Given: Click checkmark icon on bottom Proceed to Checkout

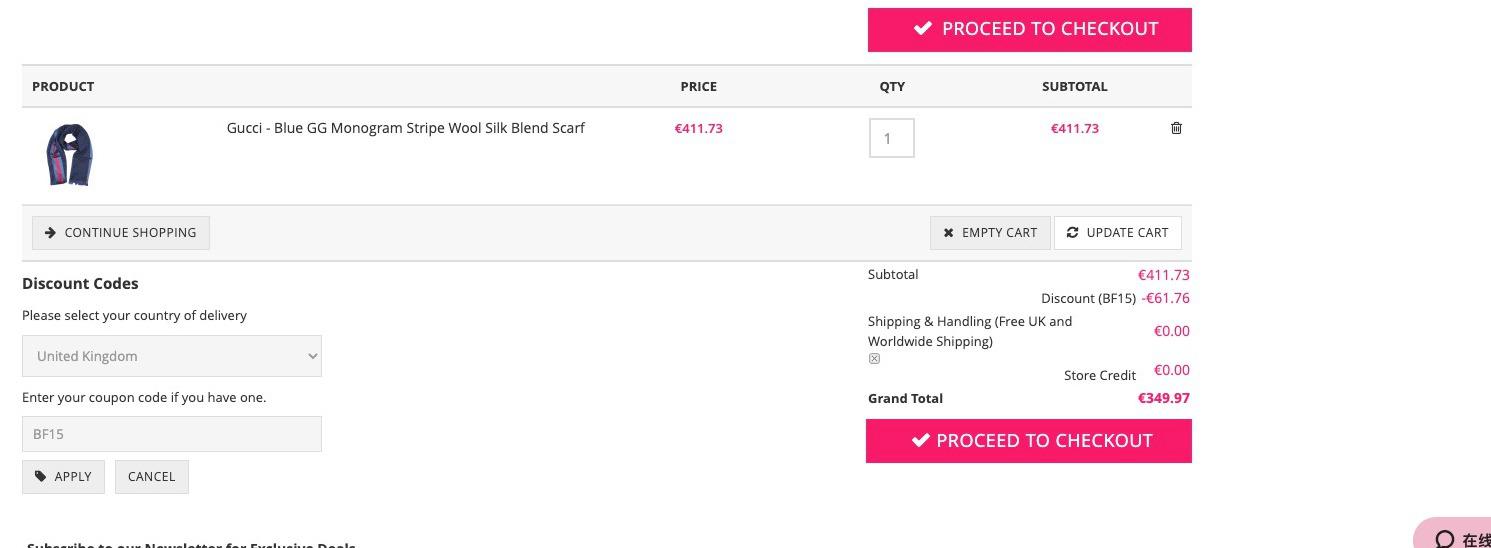Looking at the screenshot, I should (x=920, y=441).
